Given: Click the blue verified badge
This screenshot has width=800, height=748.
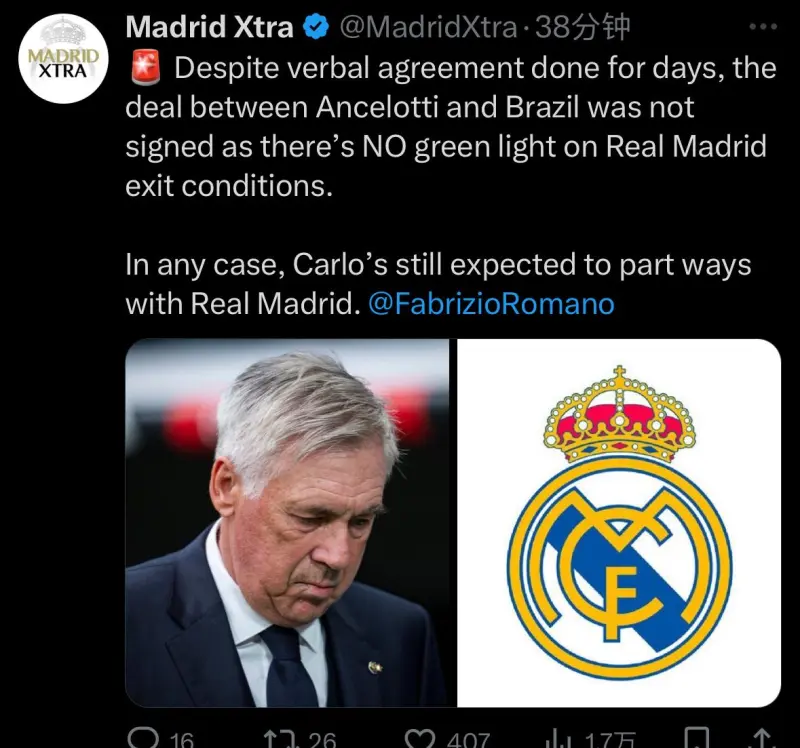Looking at the screenshot, I should tap(316, 27).
